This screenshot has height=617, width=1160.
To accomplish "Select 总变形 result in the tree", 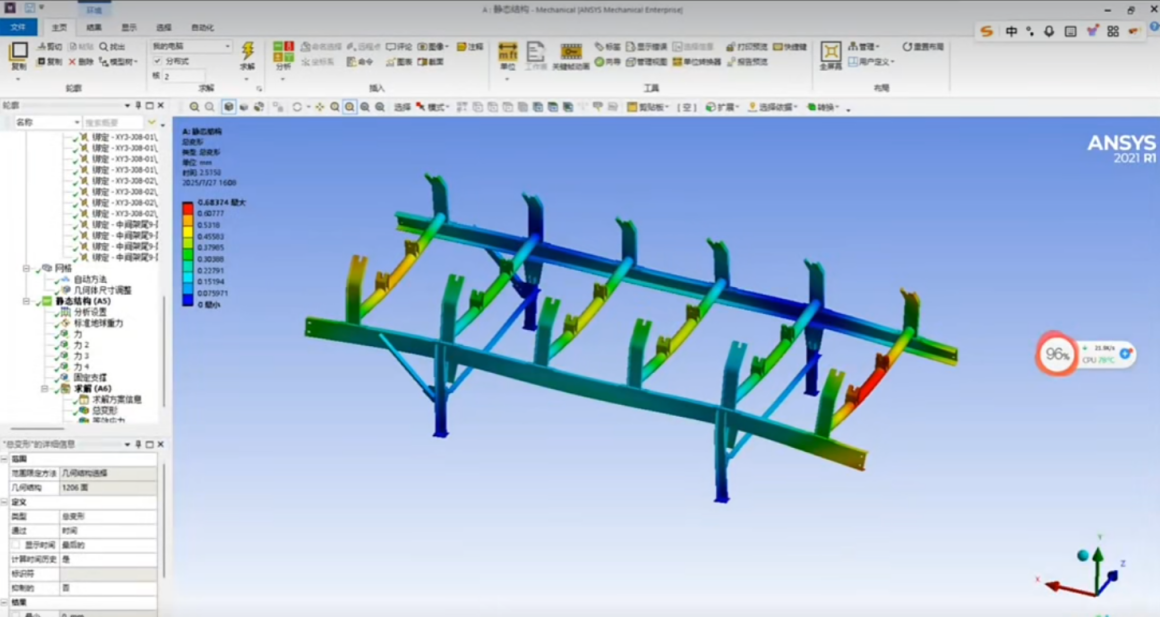I will click(x=104, y=410).
